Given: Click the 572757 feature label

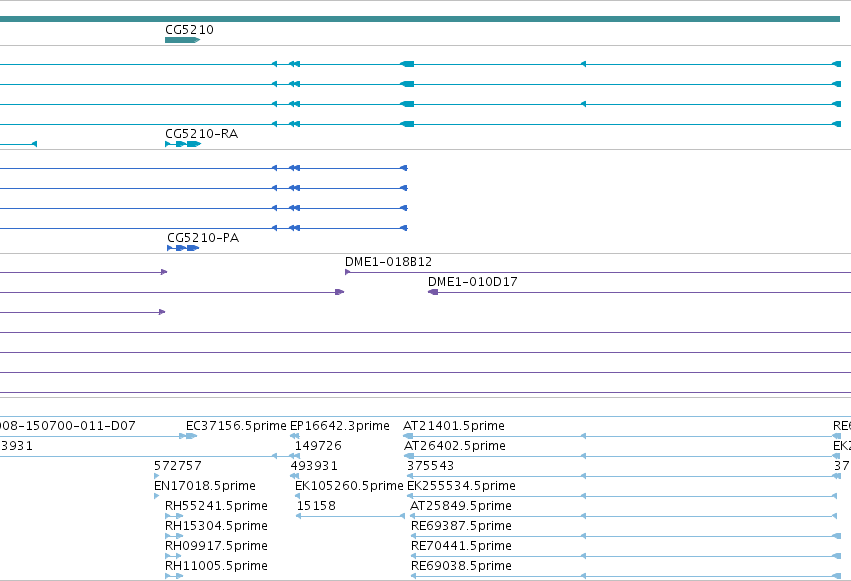Looking at the screenshot, I should pos(177,466).
